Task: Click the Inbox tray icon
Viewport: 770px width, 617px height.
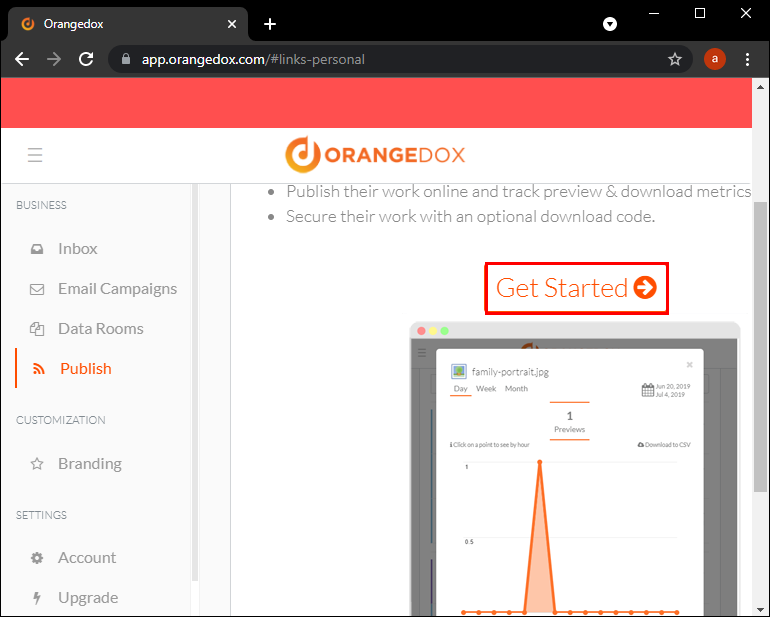Action: [37, 249]
